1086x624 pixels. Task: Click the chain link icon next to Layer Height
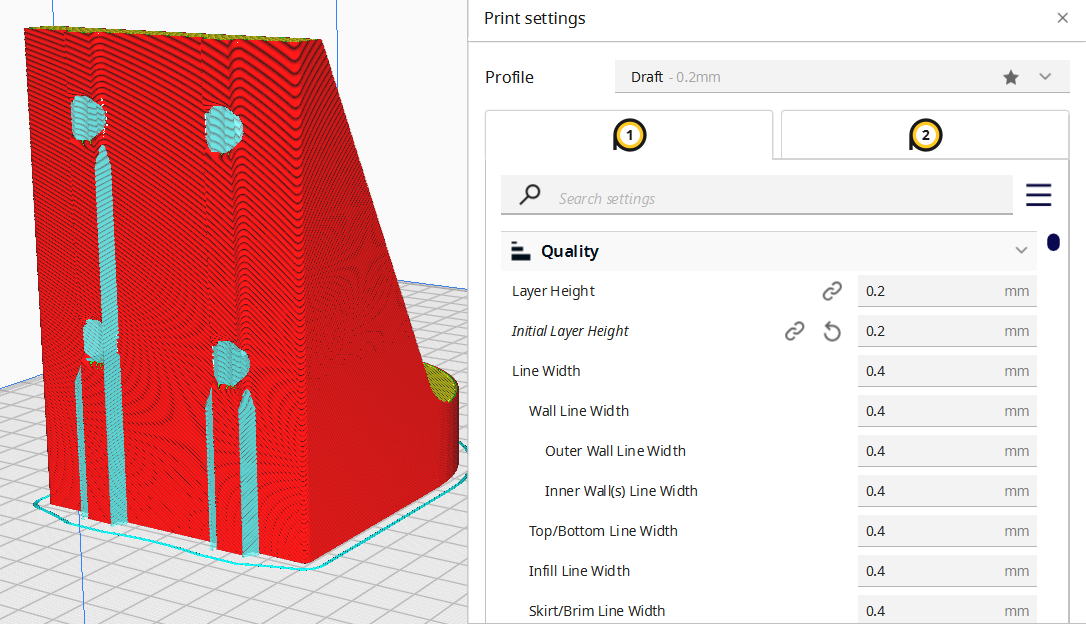click(x=832, y=291)
